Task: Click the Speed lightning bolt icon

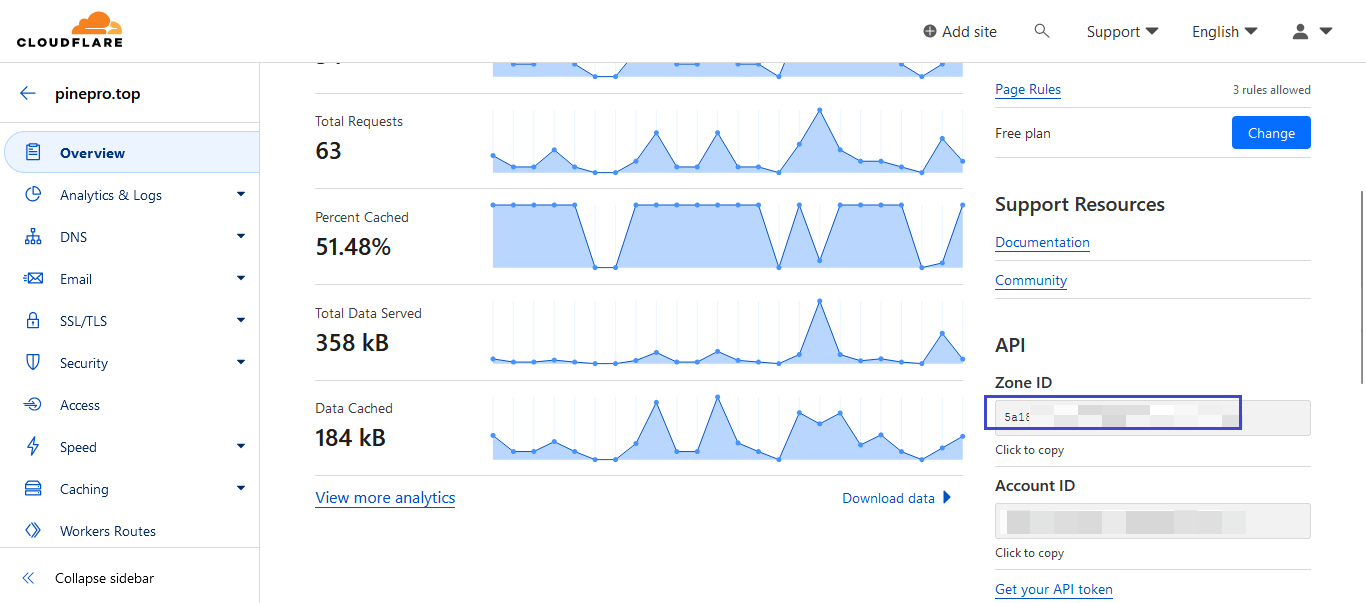Action: click(x=33, y=447)
